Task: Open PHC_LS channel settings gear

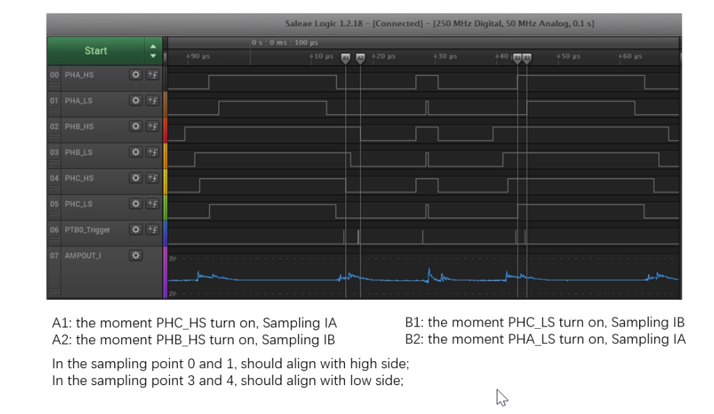Action: click(x=136, y=204)
